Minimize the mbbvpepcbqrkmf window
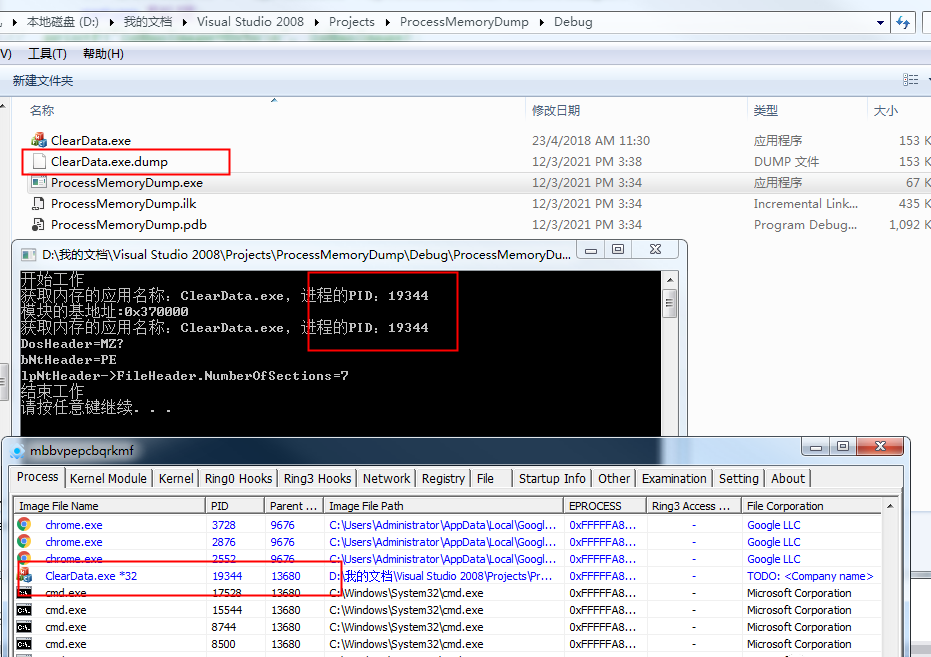Screen dimensions: 931x657 [815, 447]
